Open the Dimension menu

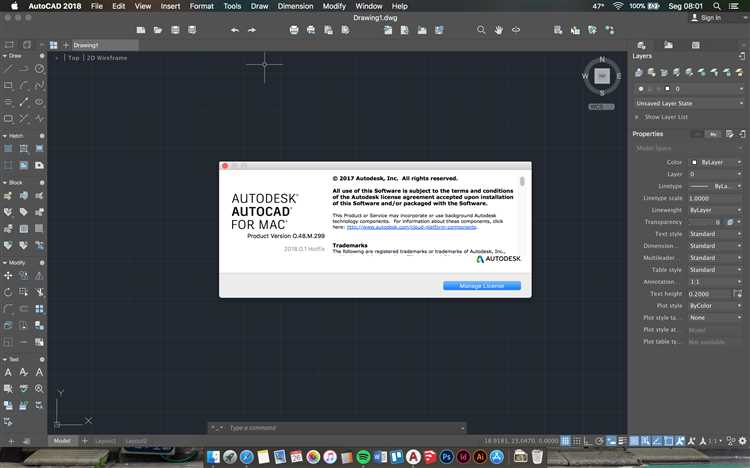(x=296, y=6)
